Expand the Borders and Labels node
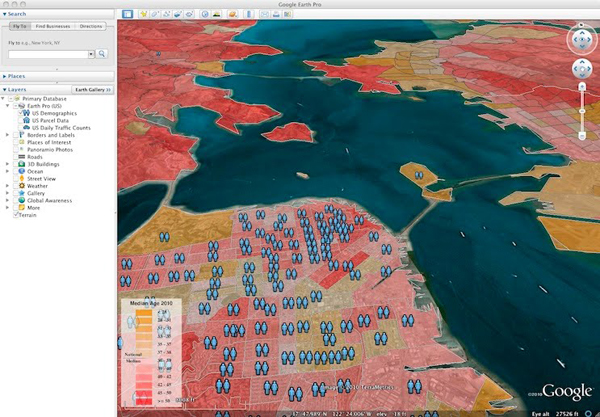 tap(7, 135)
